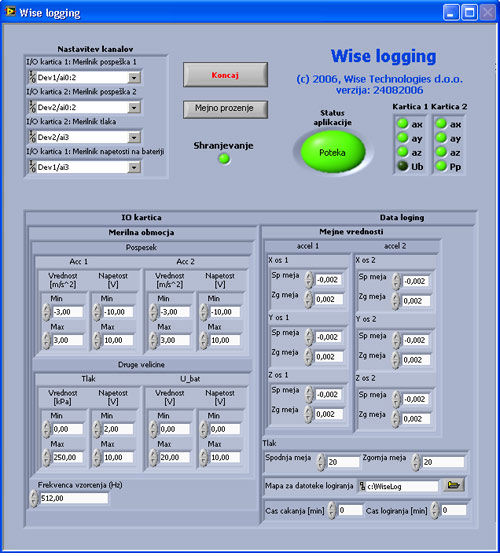Image resolution: width=500 pixels, height=556 pixels.
Task: Click the c:\WiseLog log folder path field
Action: 398,486
